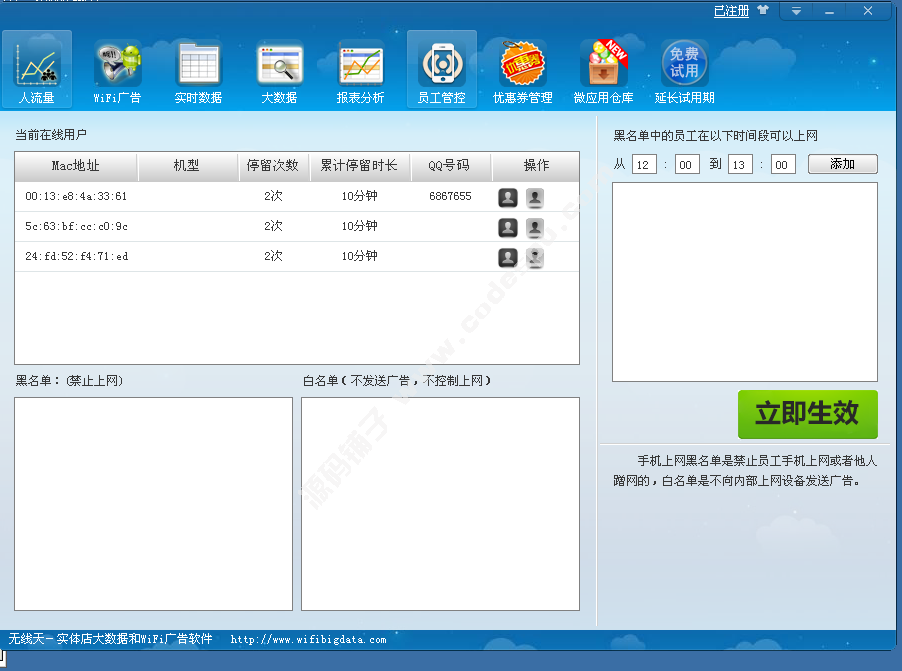
Task: Click the end minute field after 13
Action: point(783,165)
